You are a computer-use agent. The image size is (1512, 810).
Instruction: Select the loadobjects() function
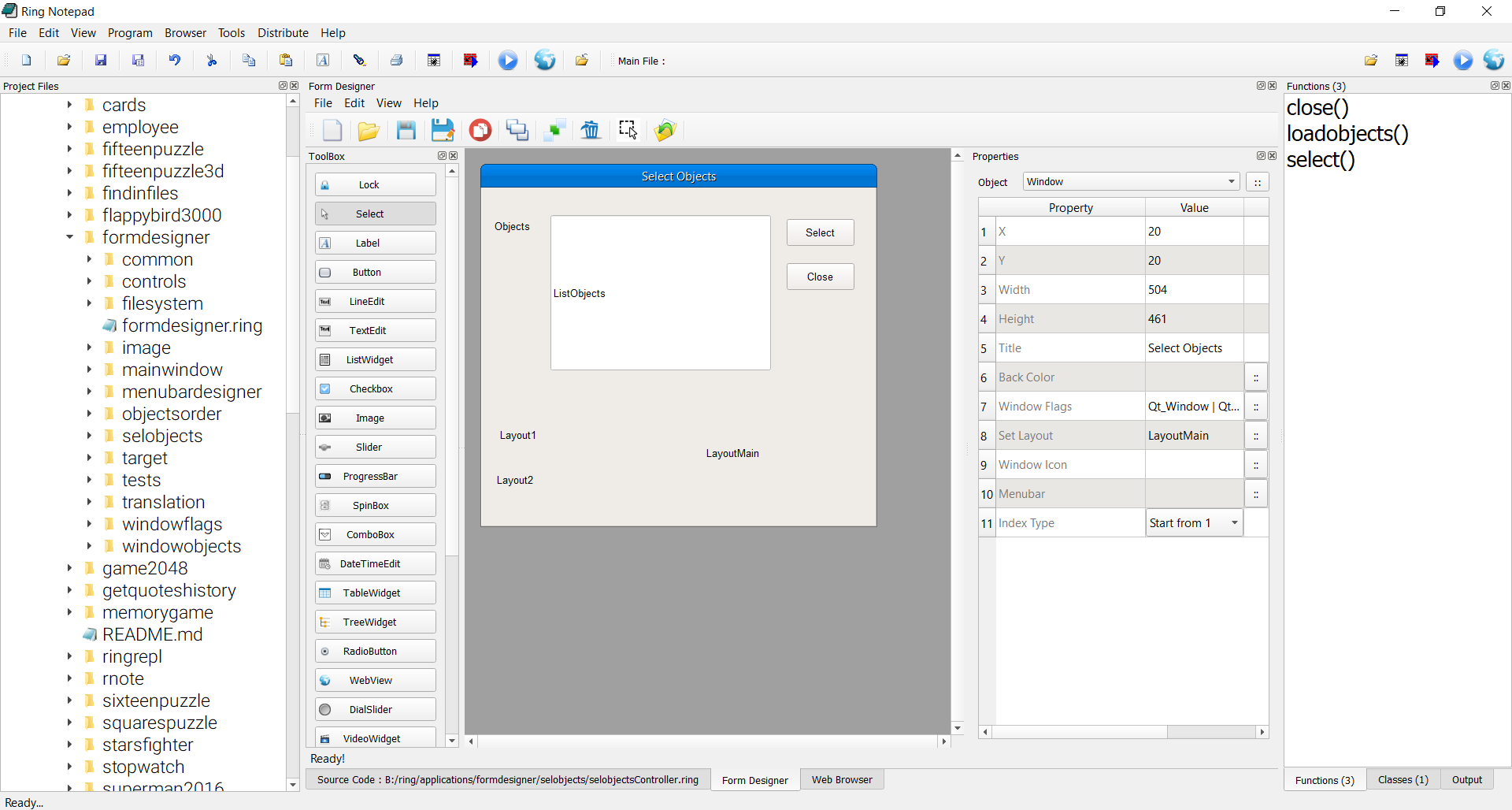coord(1347,133)
